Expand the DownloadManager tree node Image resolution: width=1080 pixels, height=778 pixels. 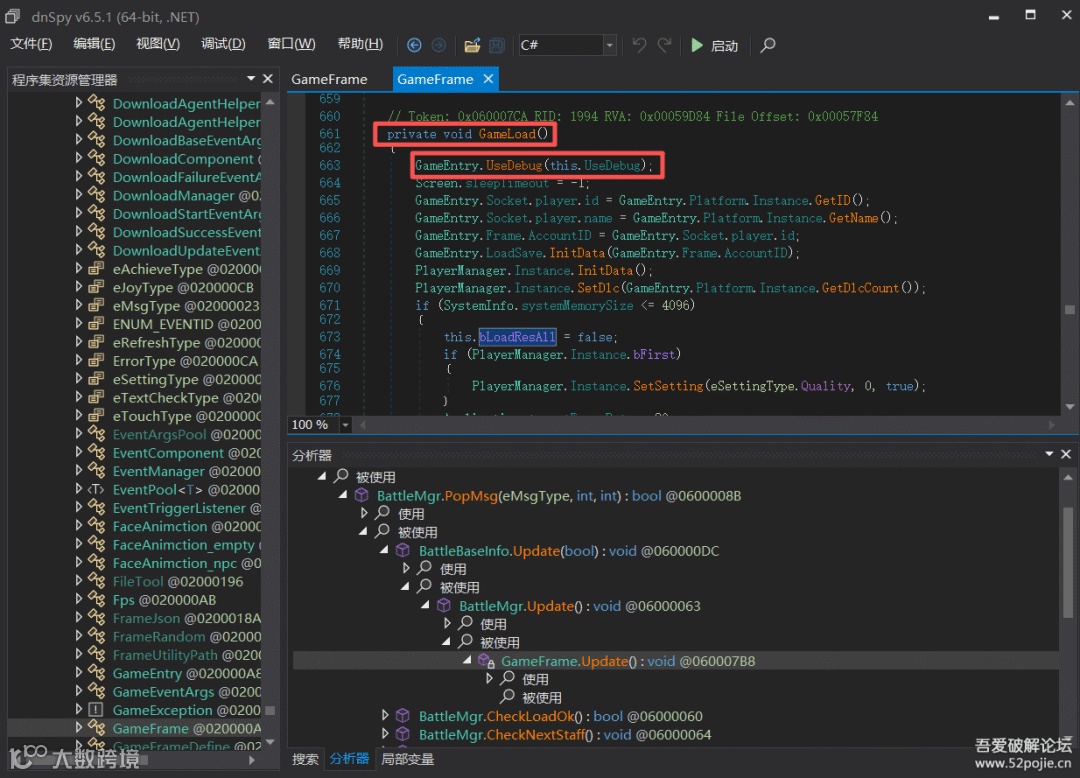click(79, 196)
